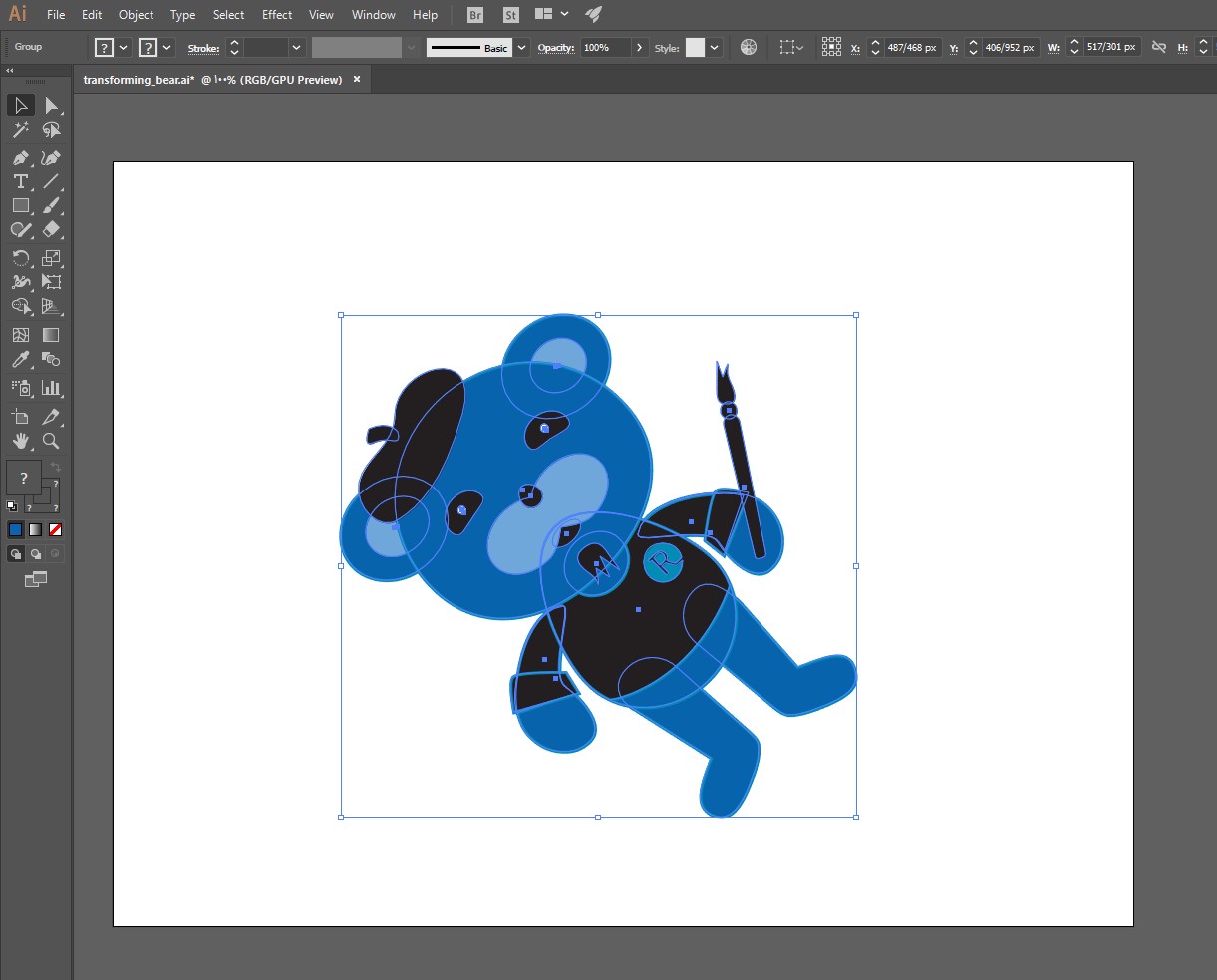Select the Eraser tool
1217x980 pixels.
coord(52,229)
